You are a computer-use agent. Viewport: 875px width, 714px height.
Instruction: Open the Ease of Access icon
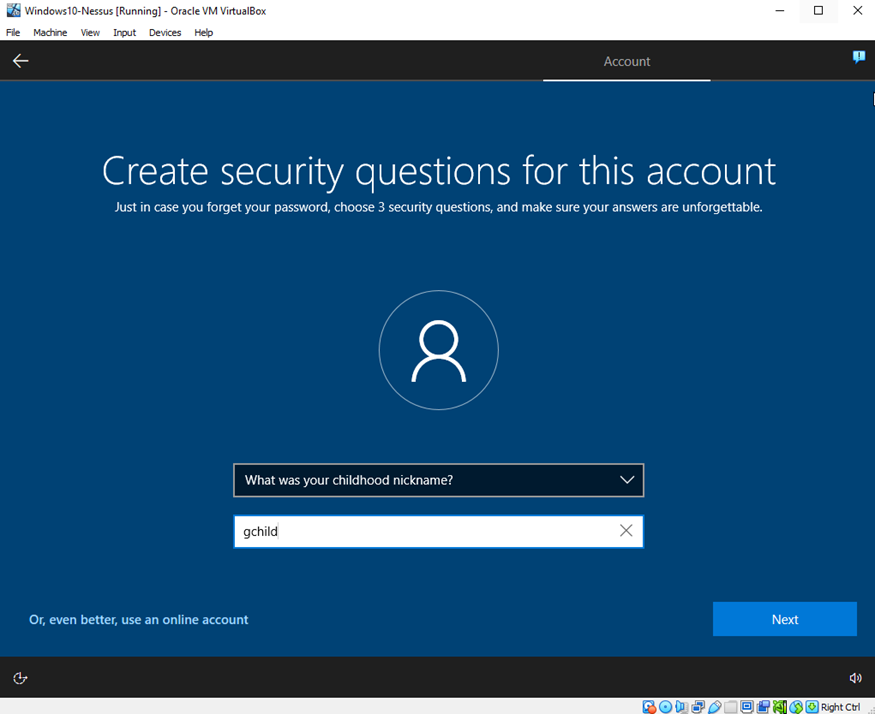(x=20, y=678)
